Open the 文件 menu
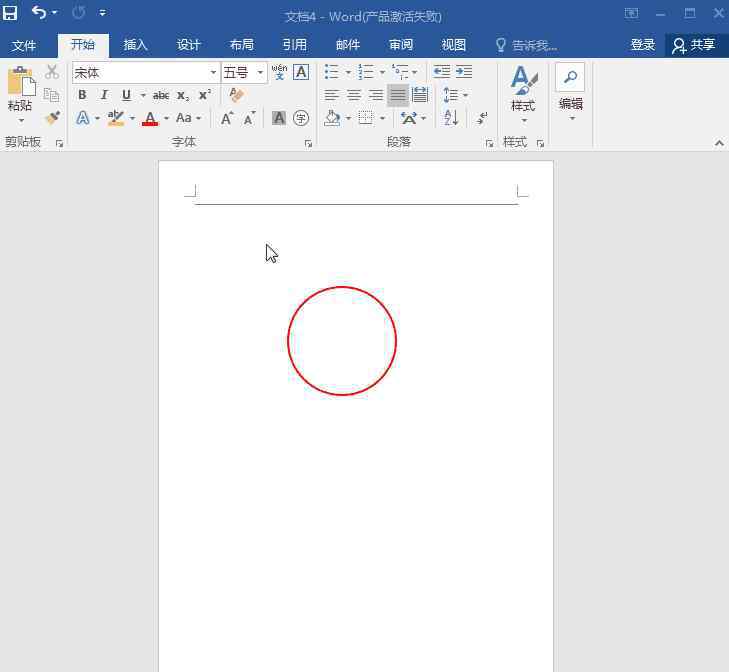Screen dimensions: 729x672 (24, 45)
